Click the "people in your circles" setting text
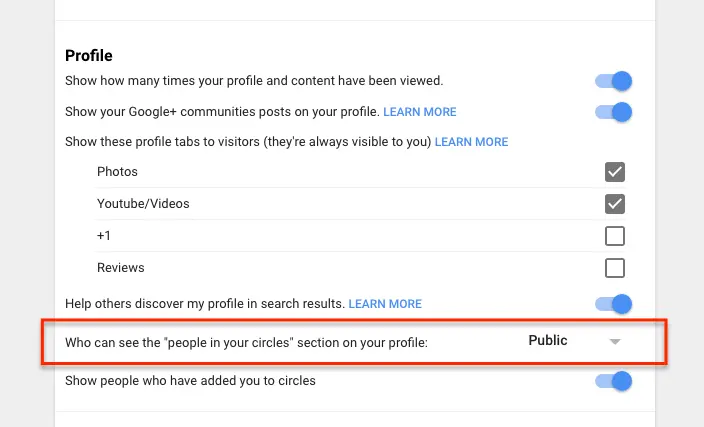The width and height of the screenshot is (704, 427). [246, 342]
